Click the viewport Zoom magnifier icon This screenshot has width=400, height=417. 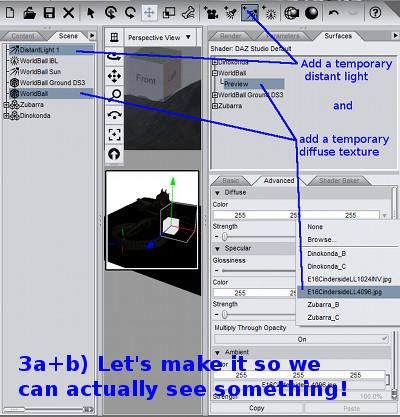pyautogui.click(x=114, y=95)
